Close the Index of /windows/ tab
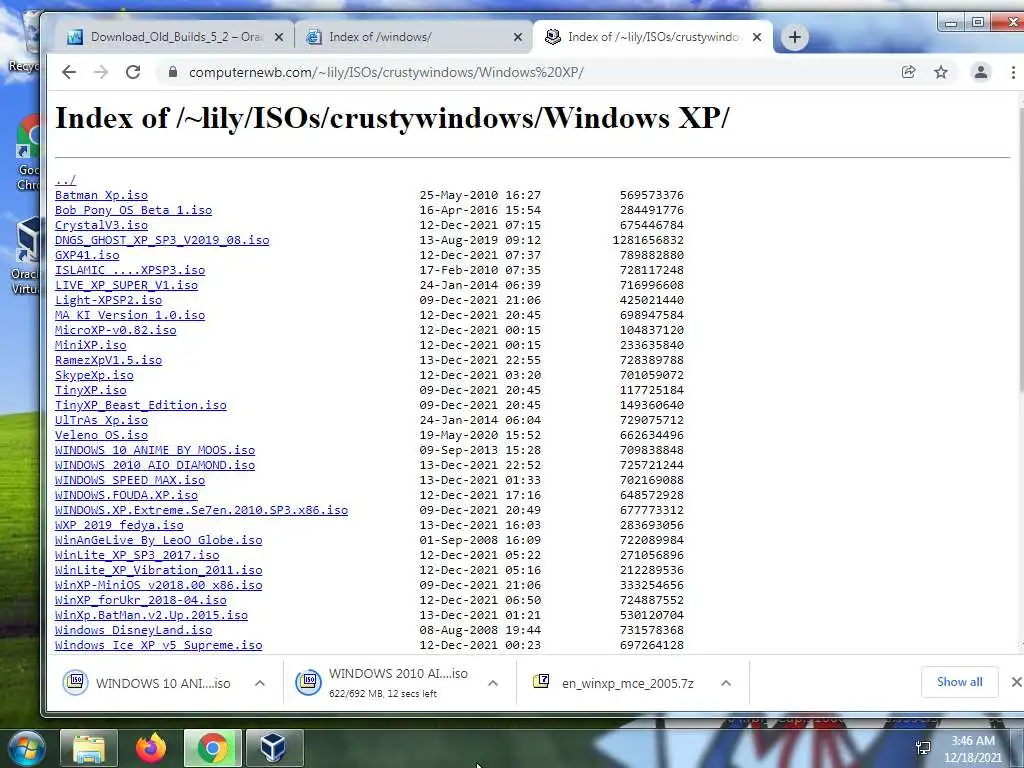The width and height of the screenshot is (1024, 768). click(x=518, y=37)
